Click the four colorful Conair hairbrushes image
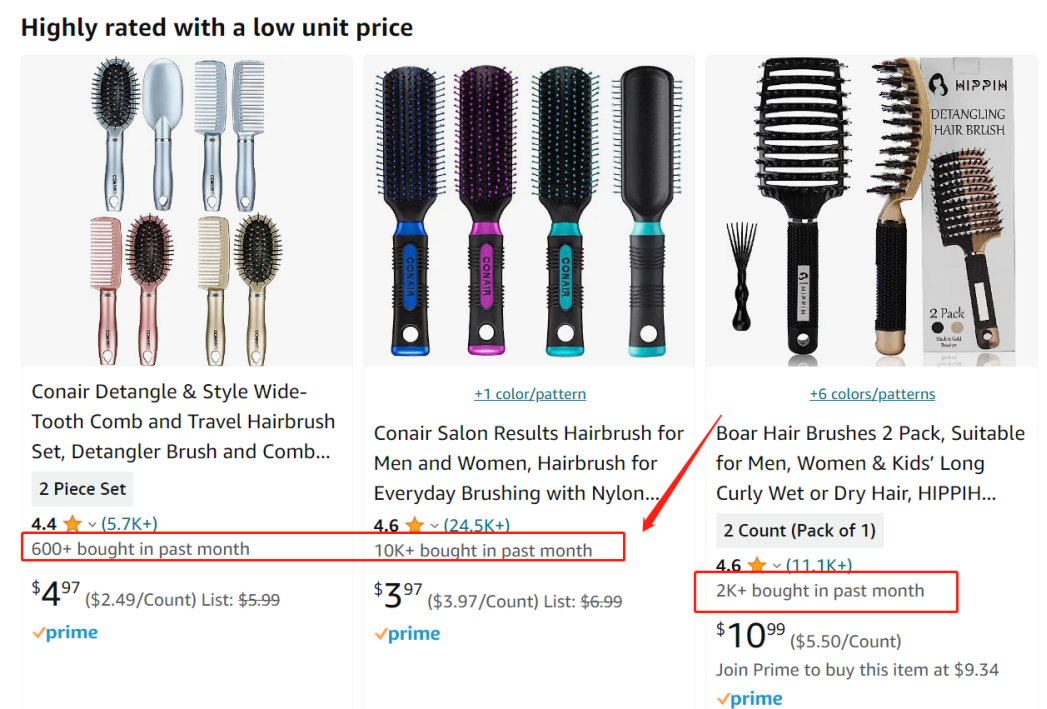Viewport: 1047px width, 709px height. 529,212
